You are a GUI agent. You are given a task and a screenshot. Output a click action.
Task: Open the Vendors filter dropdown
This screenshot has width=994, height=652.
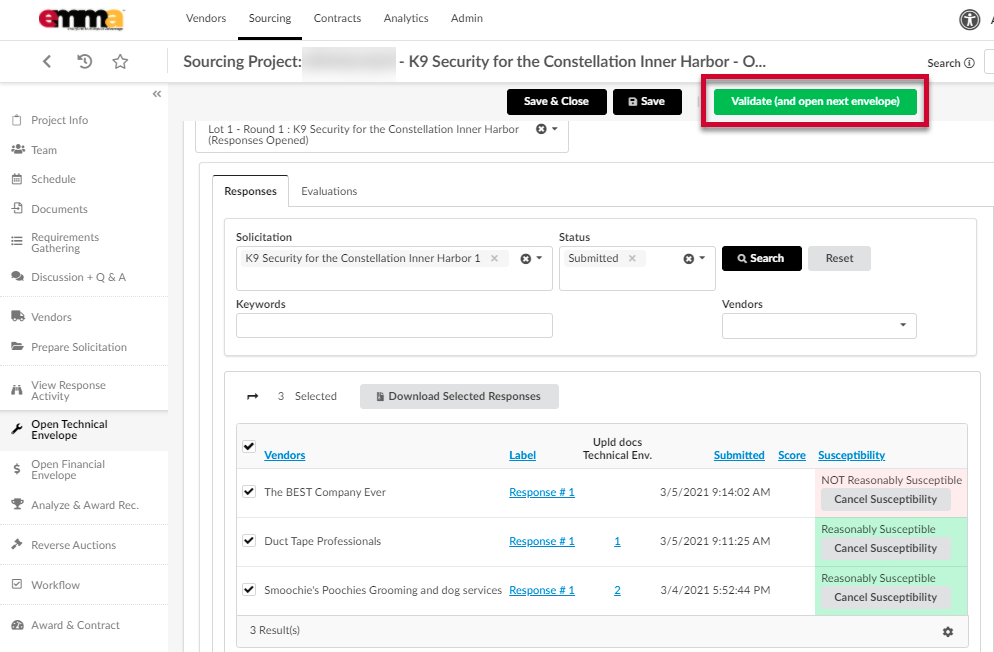[x=819, y=326]
